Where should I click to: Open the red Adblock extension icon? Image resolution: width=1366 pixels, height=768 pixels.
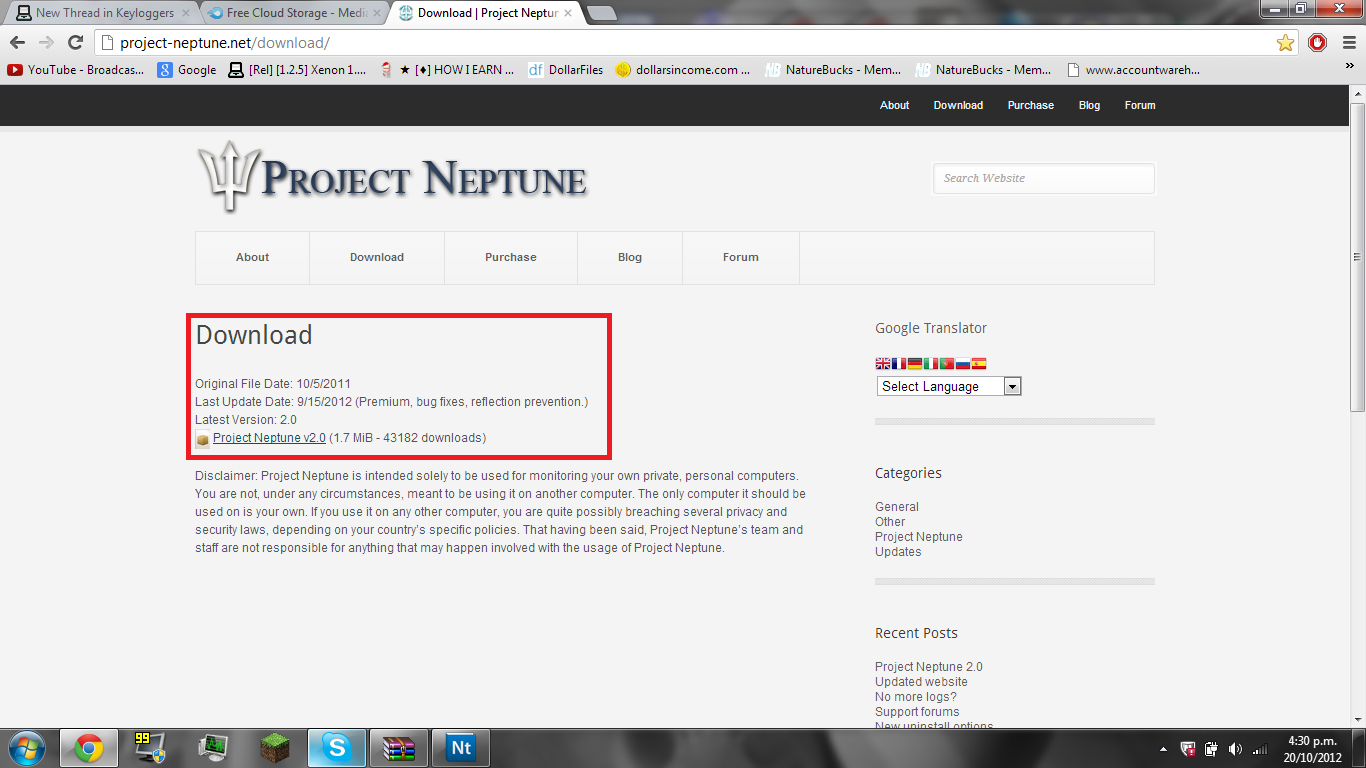pos(1317,42)
